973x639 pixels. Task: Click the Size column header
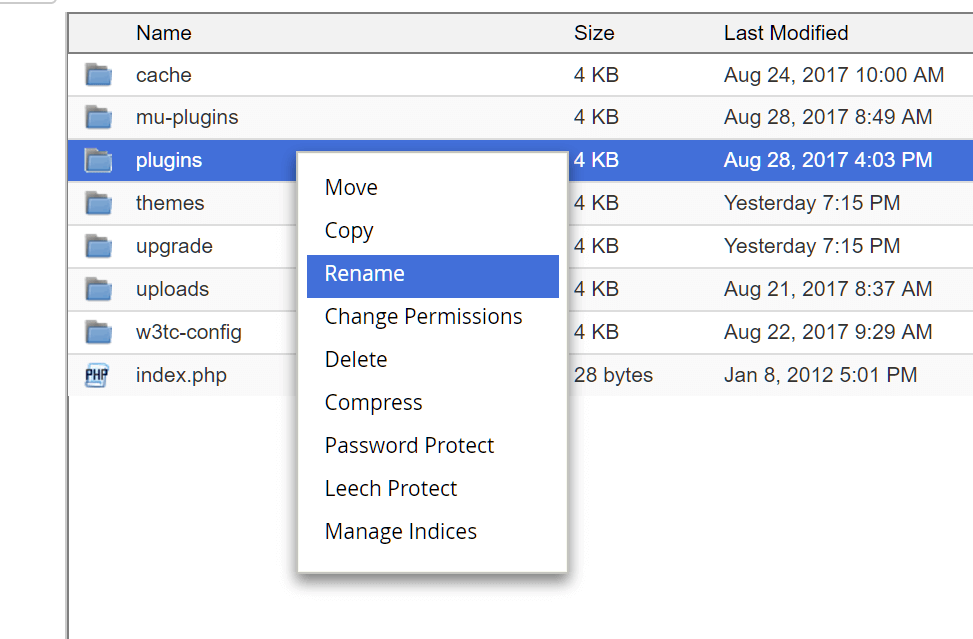[x=594, y=33]
